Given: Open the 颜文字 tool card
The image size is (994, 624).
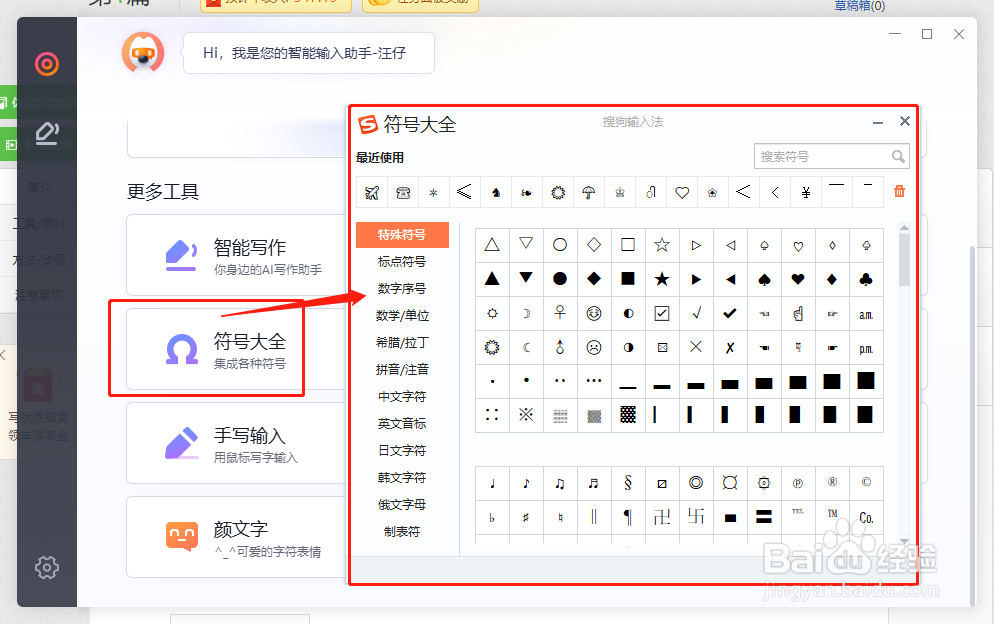Looking at the screenshot, I should [237, 537].
